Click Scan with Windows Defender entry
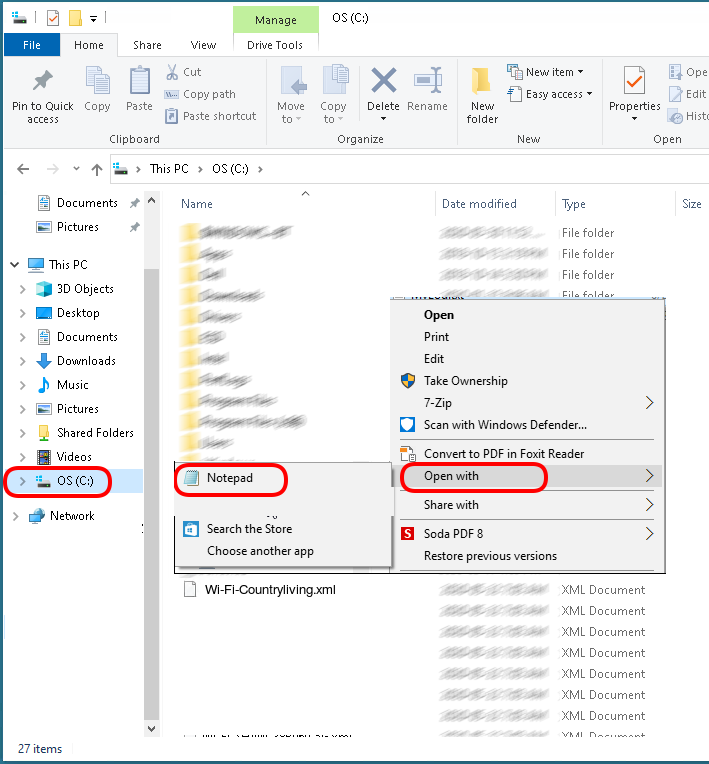The width and height of the screenshot is (709, 764). [527, 425]
